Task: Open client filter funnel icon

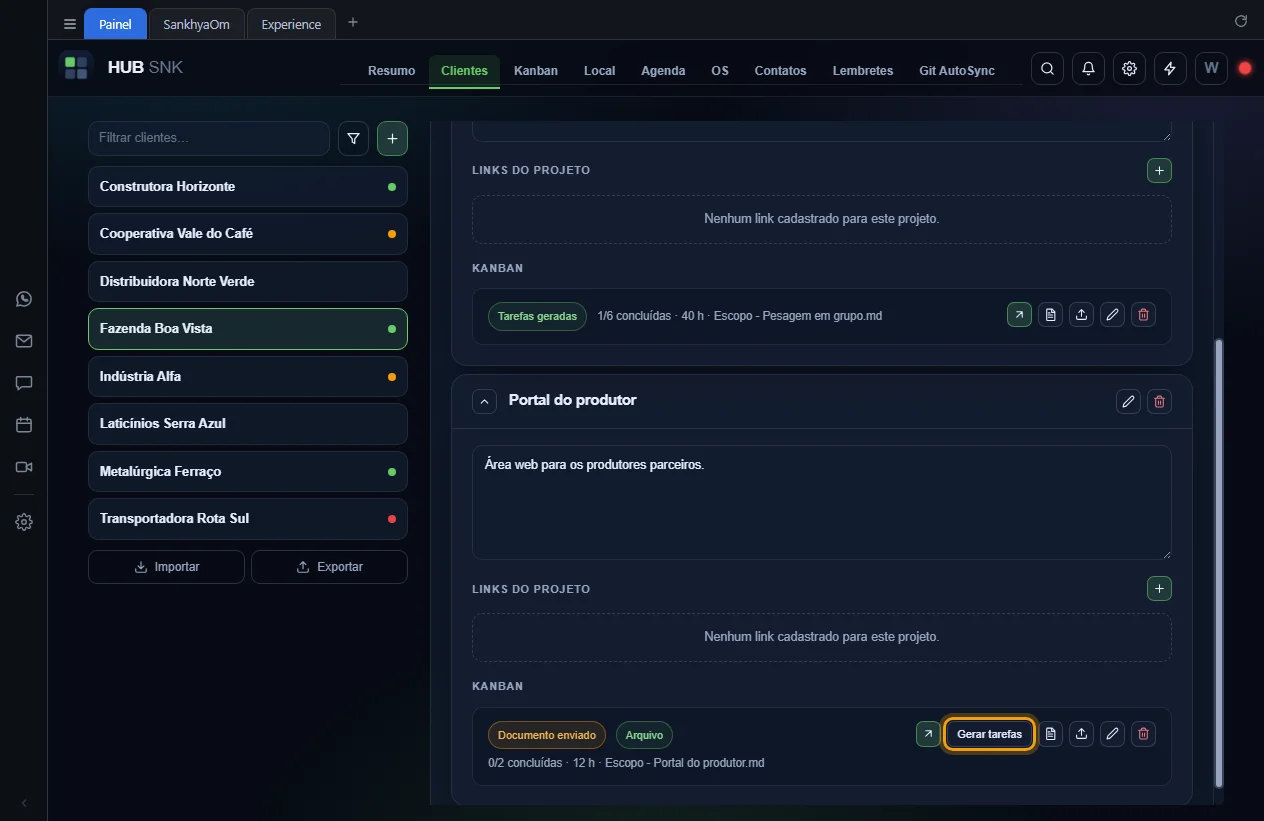Action: (353, 139)
